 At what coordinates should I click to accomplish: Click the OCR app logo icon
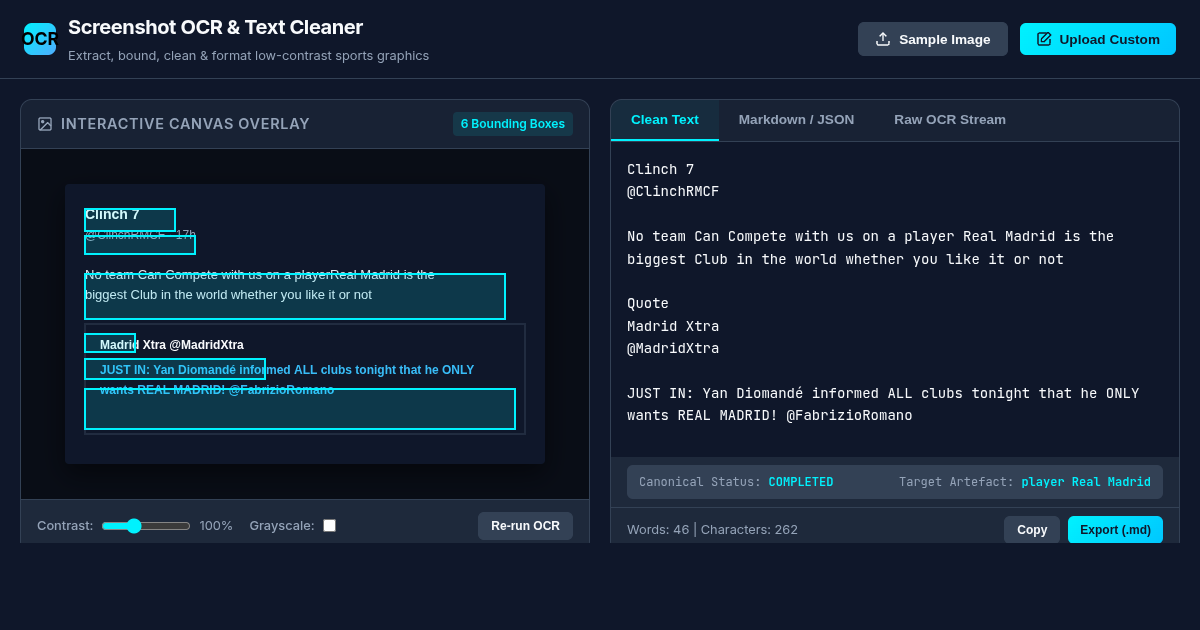[x=40, y=39]
